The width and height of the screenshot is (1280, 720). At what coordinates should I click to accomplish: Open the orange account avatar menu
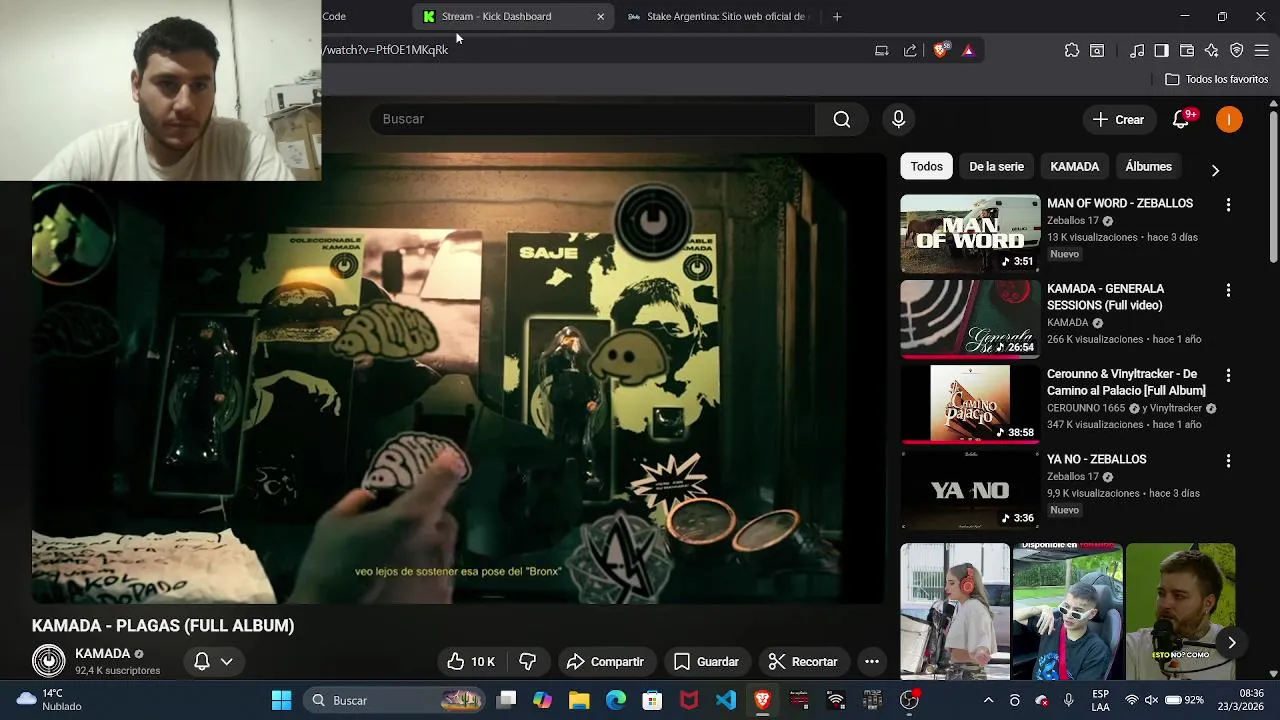[1229, 119]
